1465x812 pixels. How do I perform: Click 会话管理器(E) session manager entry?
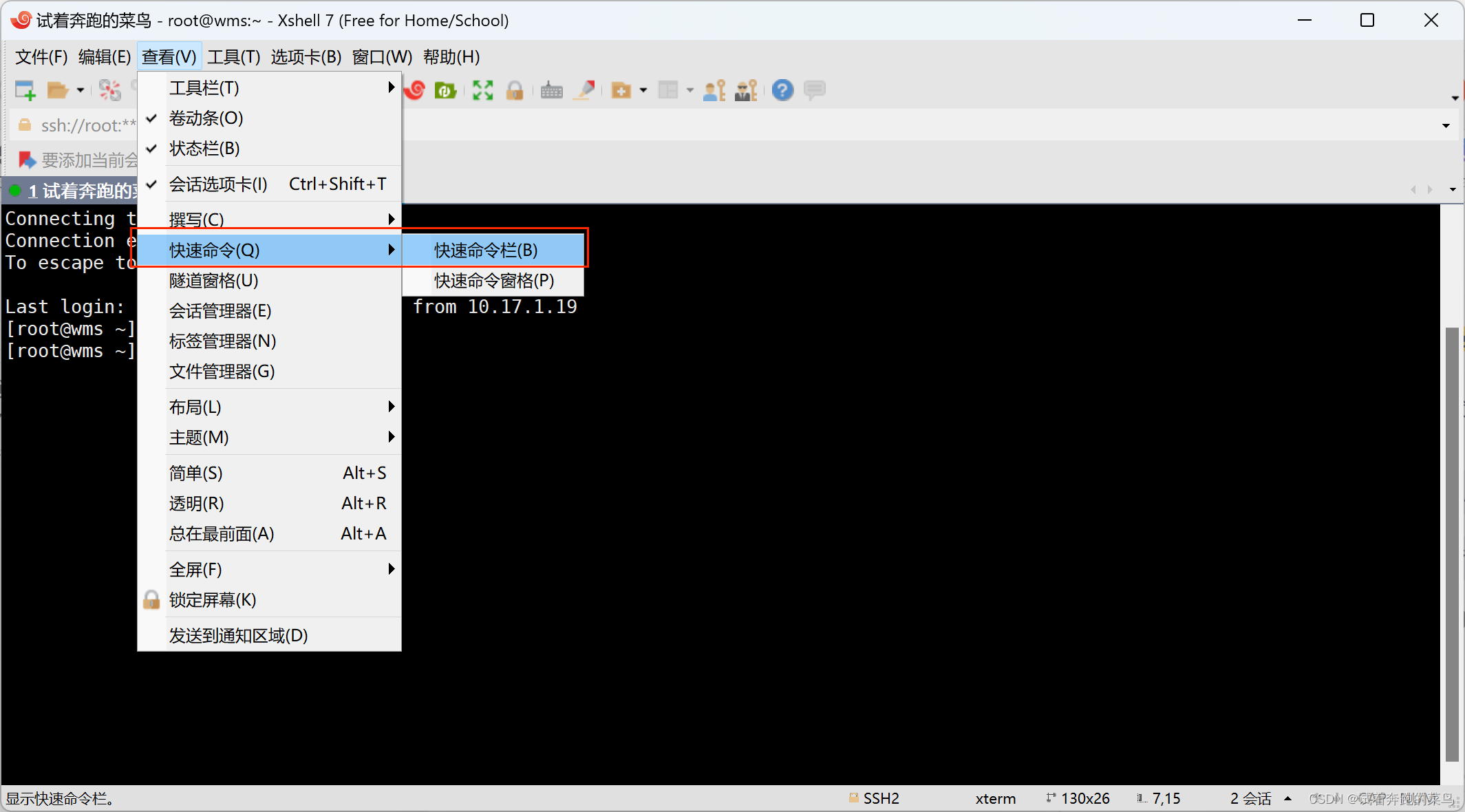(x=220, y=311)
